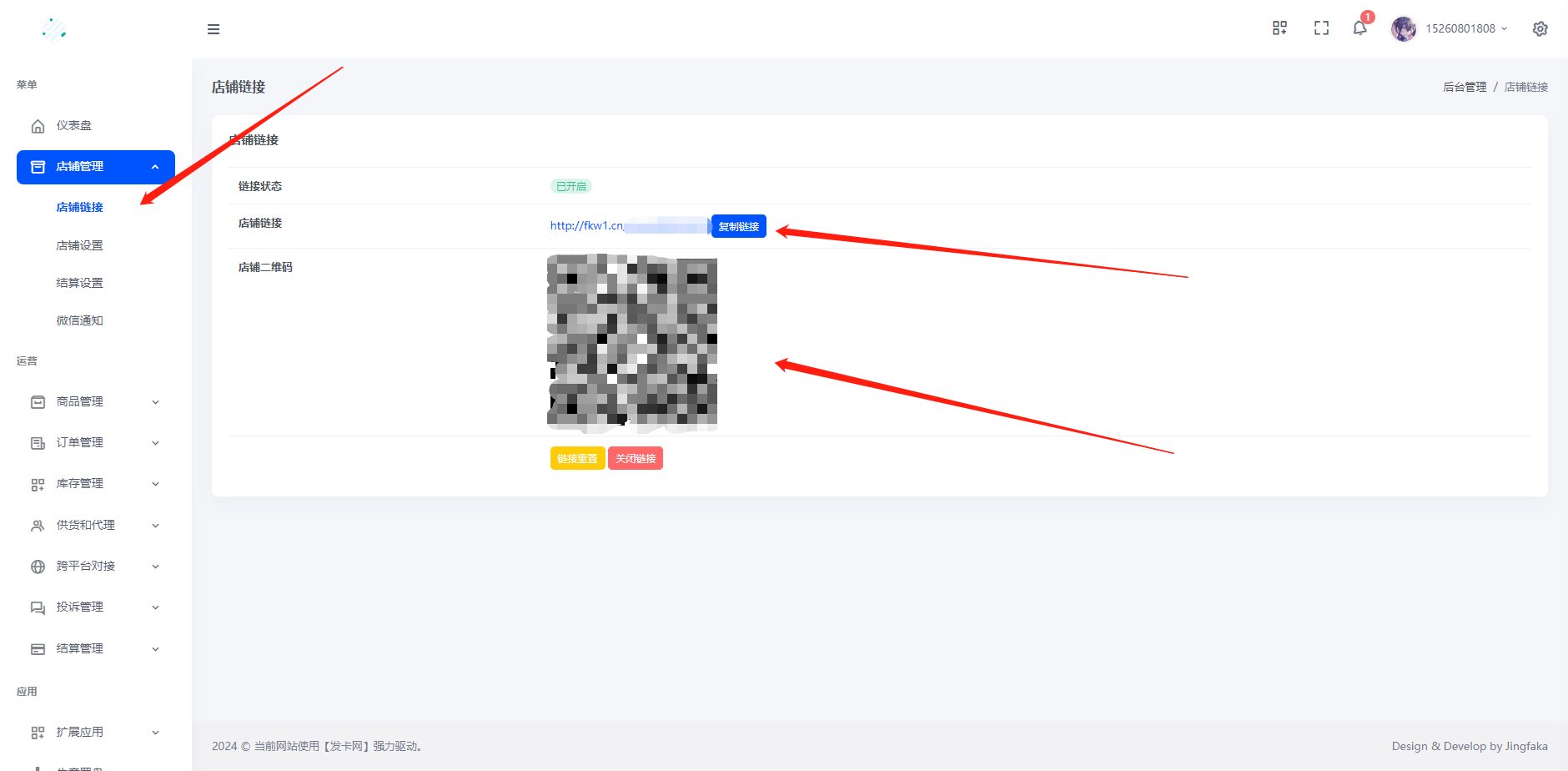Click the 店铺链接 breadcrumb text
The width and height of the screenshot is (1568, 771).
pos(1526,87)
